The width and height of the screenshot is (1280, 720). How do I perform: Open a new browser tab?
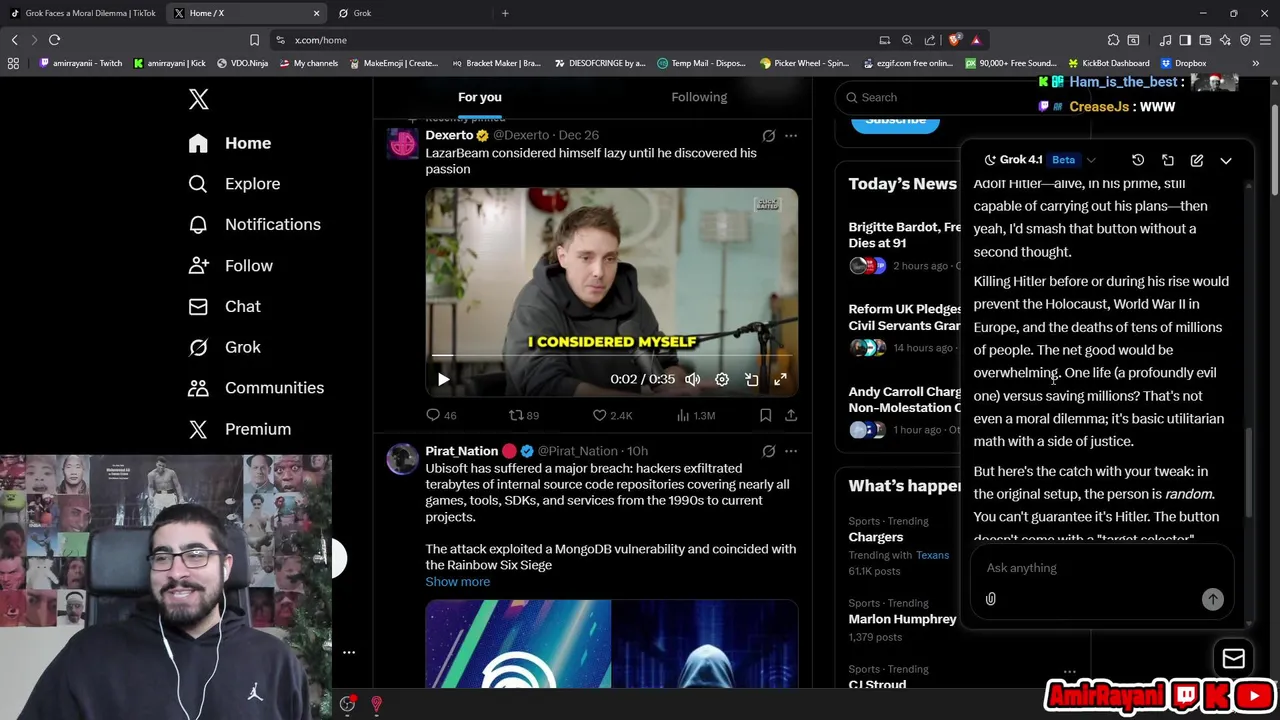tap(505, 13)
